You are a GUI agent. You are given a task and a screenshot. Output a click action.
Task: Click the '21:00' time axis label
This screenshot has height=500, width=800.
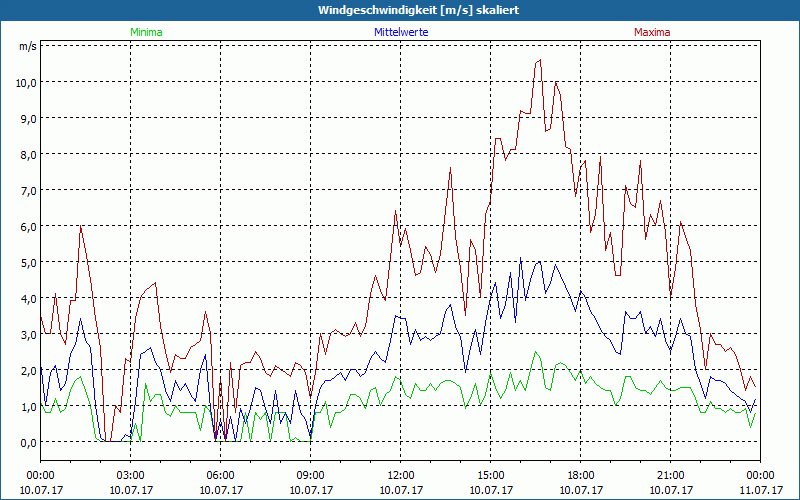(x=670, y=476)
